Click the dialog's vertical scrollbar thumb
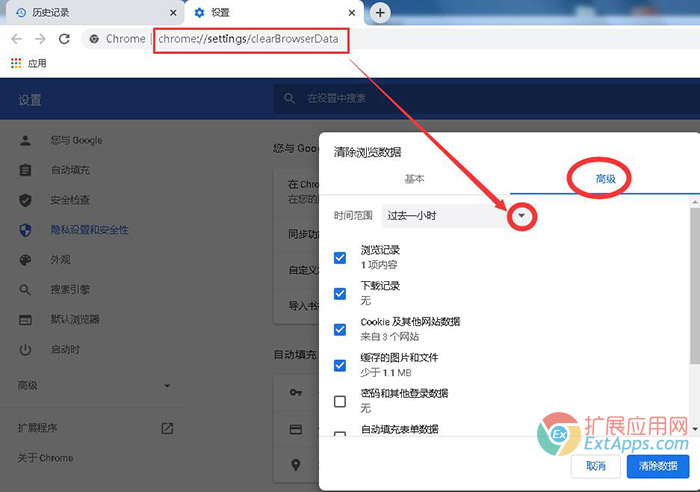This screenshot has width=700, height=492. [695, 286]
